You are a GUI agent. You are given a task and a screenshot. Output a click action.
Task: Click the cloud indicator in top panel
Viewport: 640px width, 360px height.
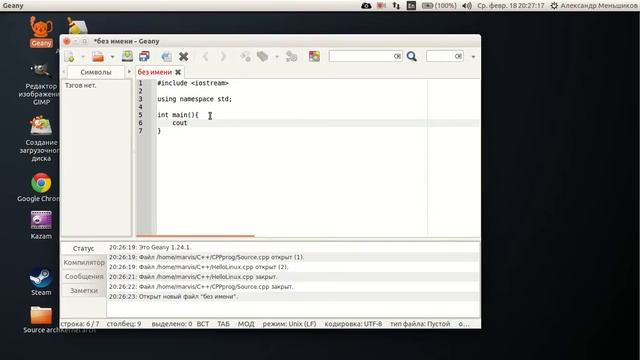click(x=366, y=6)
